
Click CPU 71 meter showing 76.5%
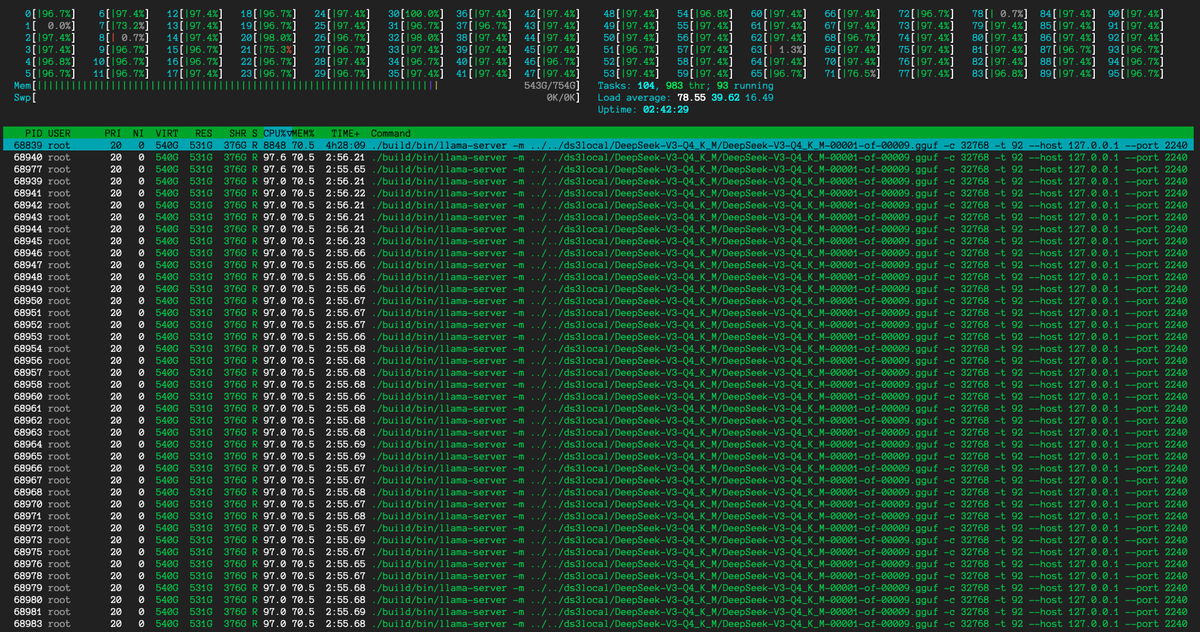(x=850, y=74)
